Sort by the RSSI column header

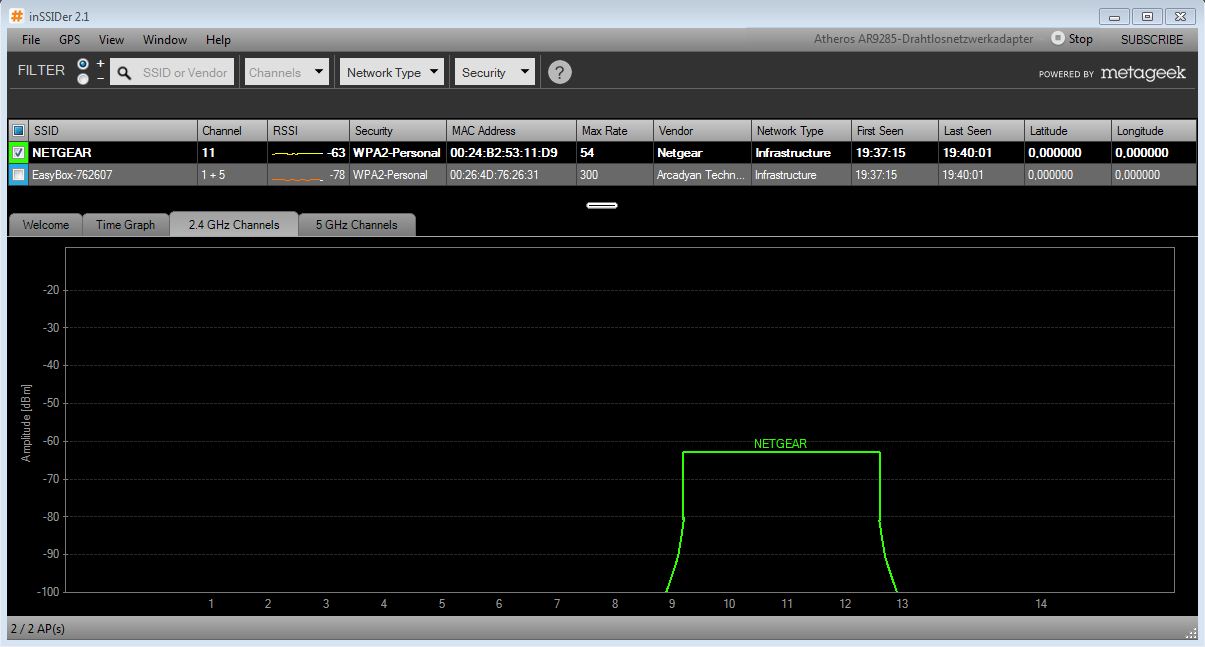[x=309, y=131]
